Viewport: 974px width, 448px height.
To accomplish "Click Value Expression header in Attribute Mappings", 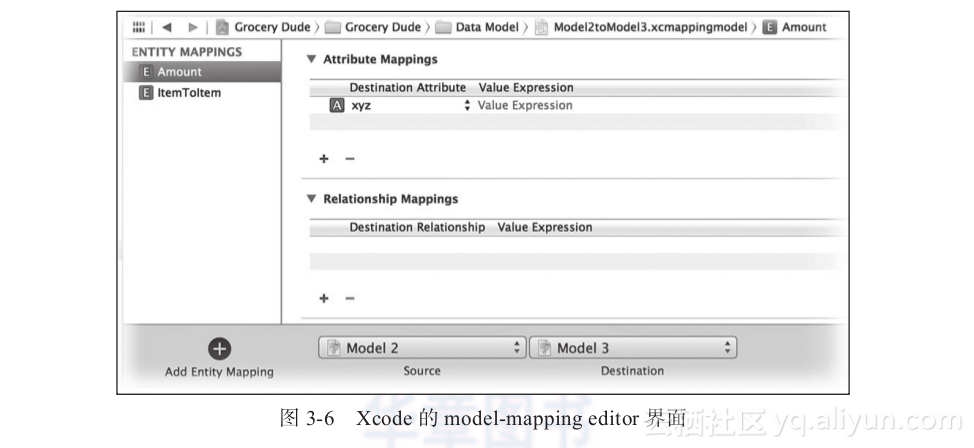I will tap(526, 88).
